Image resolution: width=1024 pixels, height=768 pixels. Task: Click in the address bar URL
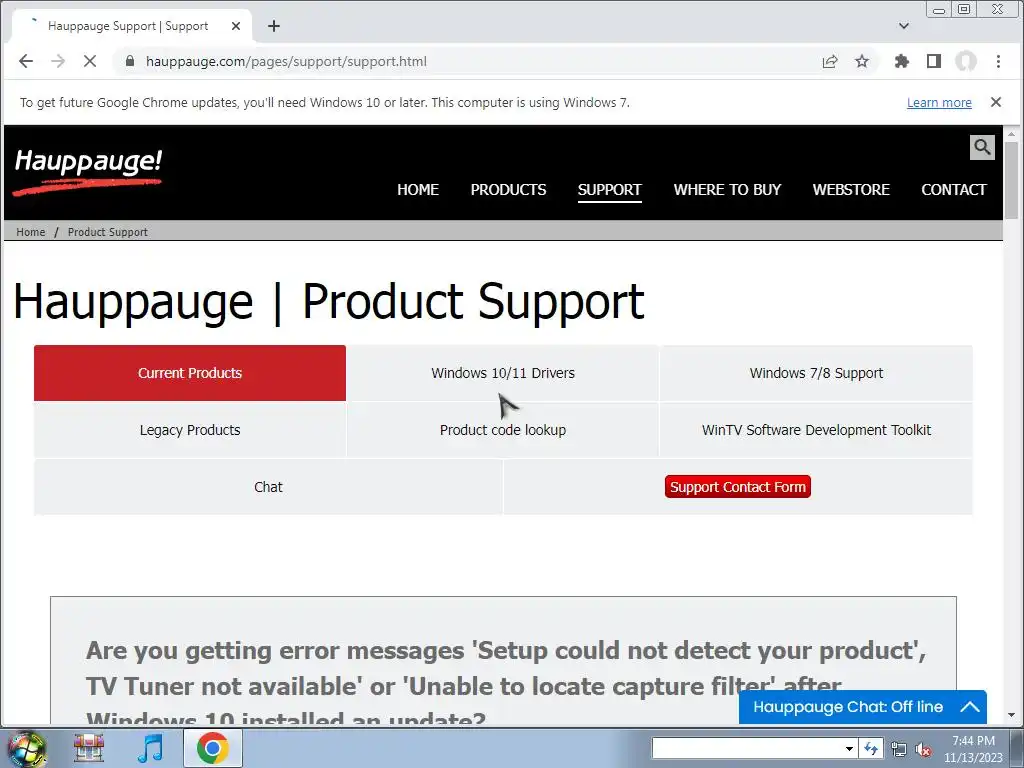pyautogui.click(x=286, y=61)
